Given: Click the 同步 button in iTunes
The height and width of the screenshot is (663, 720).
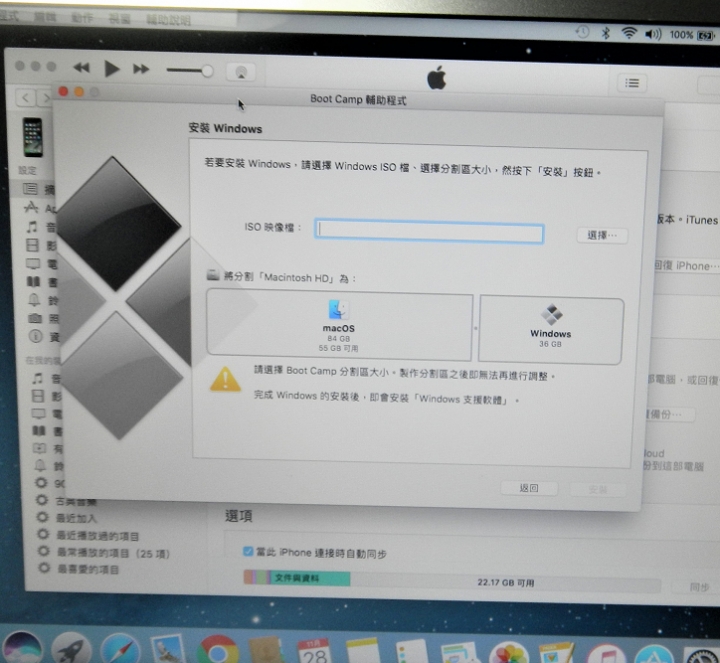Looking at the screenshot, I should pyautogui.click(x=699, y=587).
